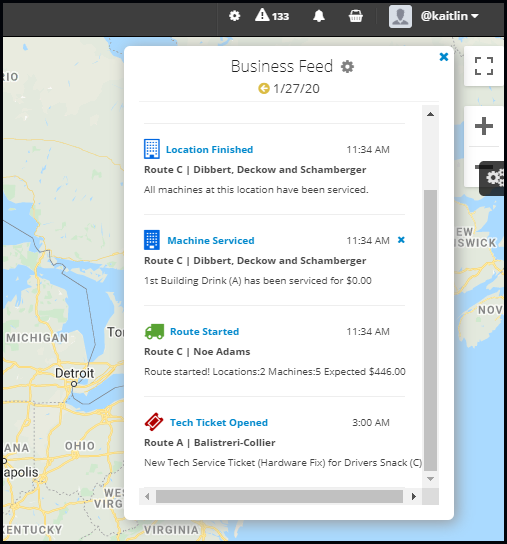This screenshot has height=544, width=507.
Task: Click the green Route Started truck icon
Action: tap(154, 331)
